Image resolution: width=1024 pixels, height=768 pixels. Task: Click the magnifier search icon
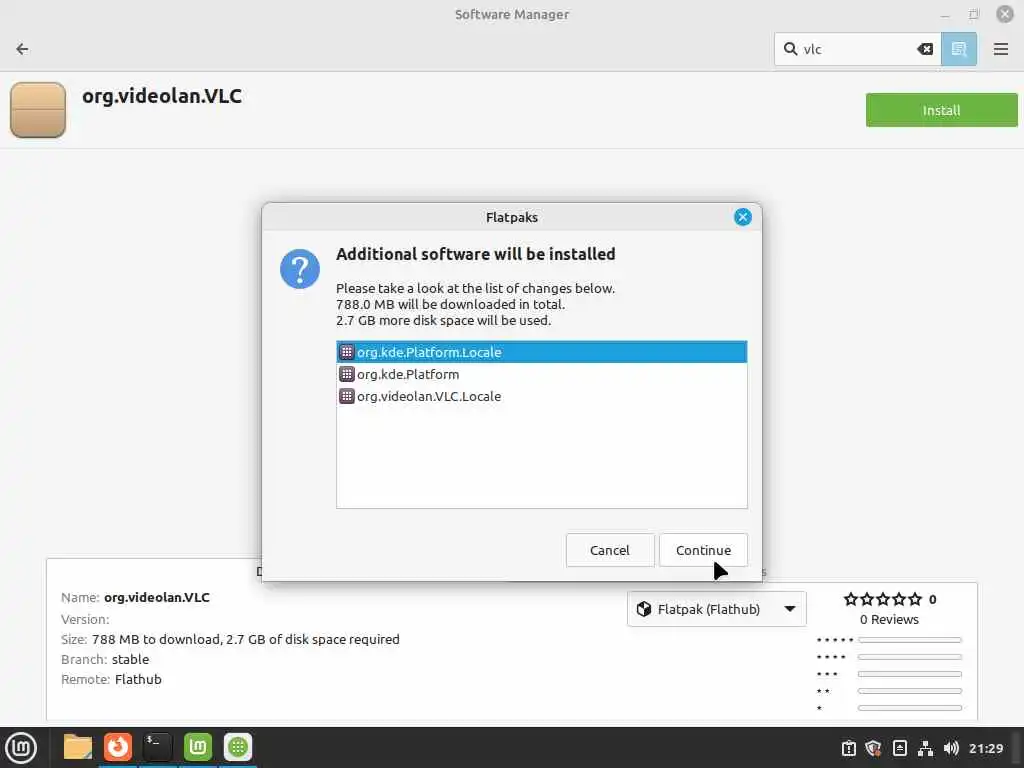click(790, 49)
